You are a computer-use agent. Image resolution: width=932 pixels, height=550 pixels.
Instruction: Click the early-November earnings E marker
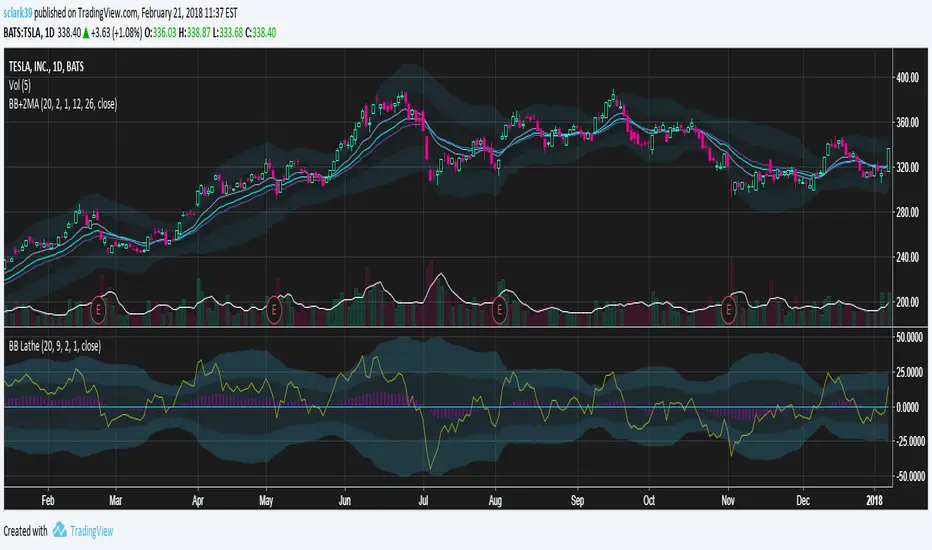click(x=728, y=310)
